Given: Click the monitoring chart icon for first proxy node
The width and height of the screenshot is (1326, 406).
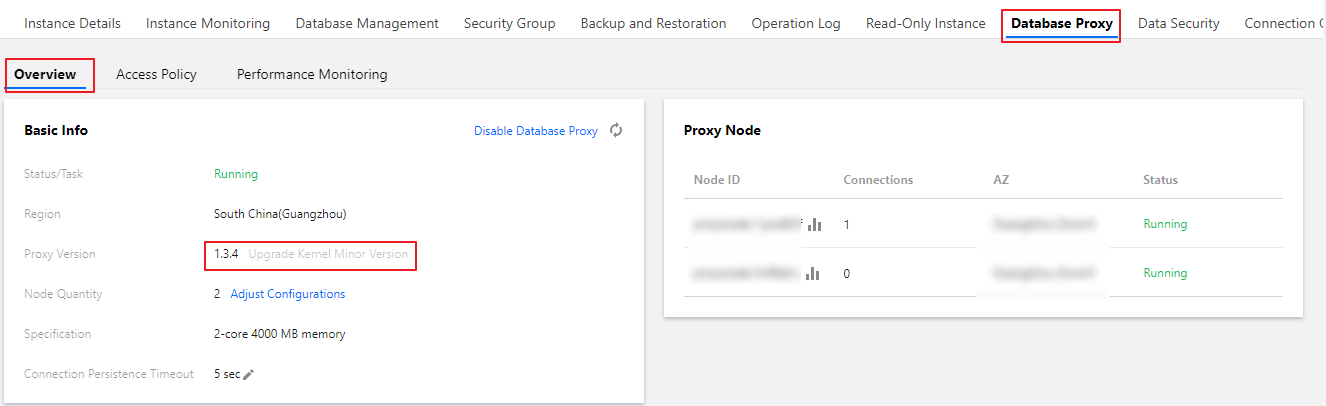Looking at the screenshot, I should pos(814,225).
